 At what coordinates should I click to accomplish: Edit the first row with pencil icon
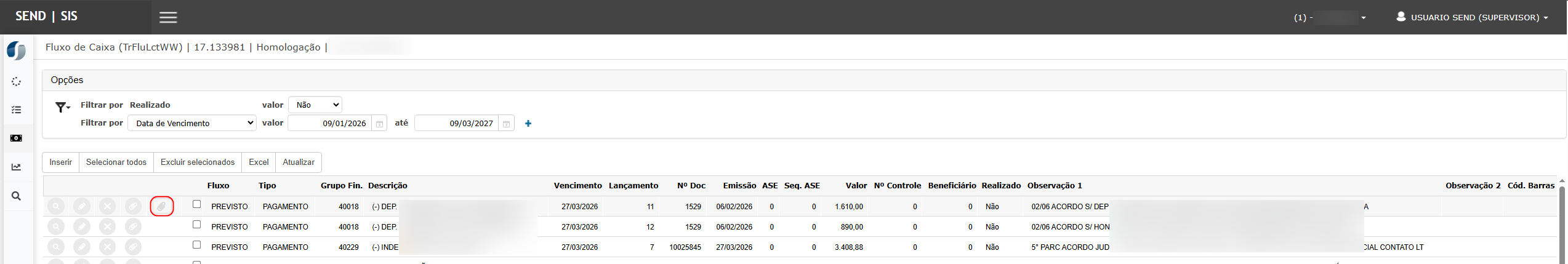[x=82, y=207]
